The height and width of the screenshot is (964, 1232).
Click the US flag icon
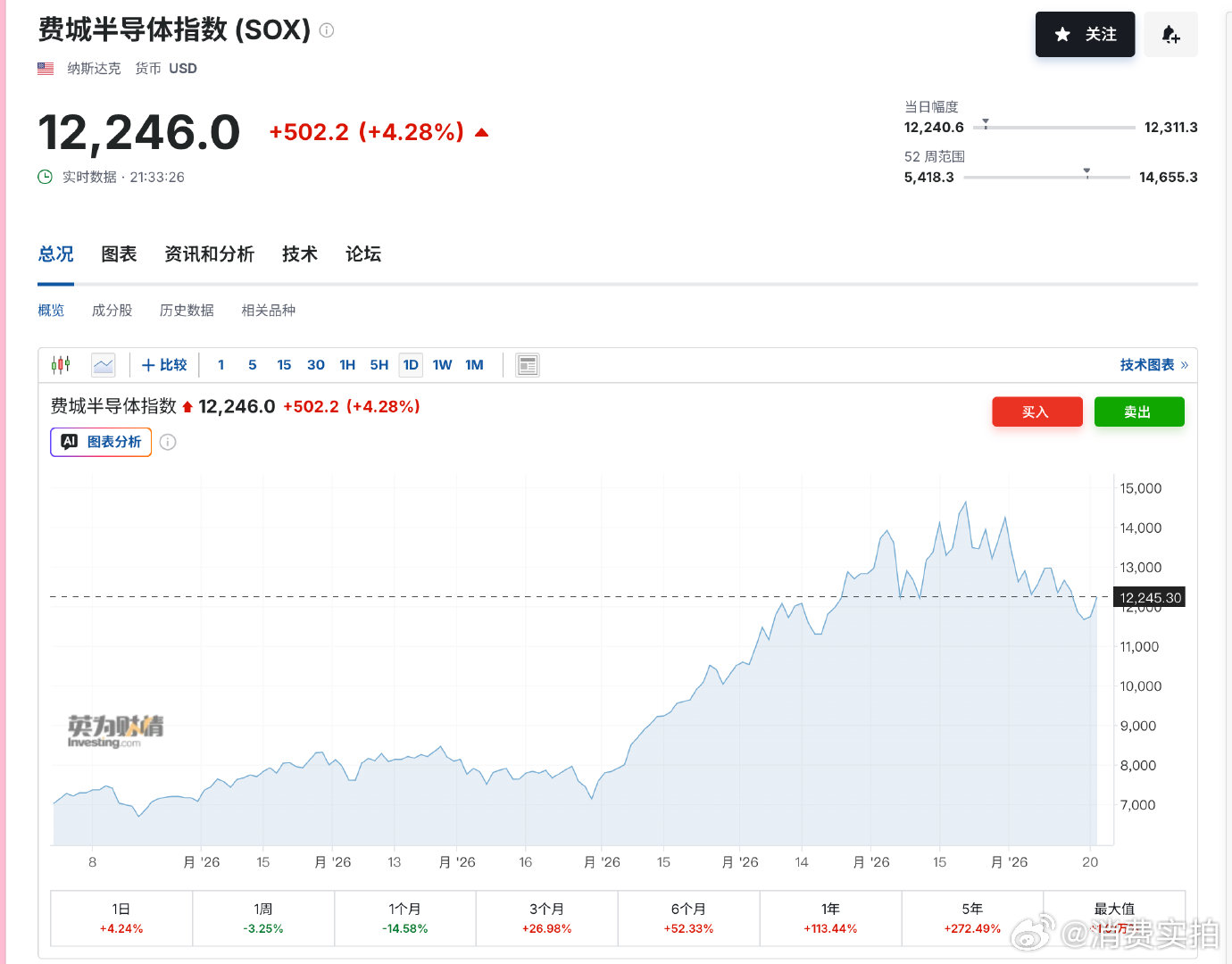[x=46, y=68]
